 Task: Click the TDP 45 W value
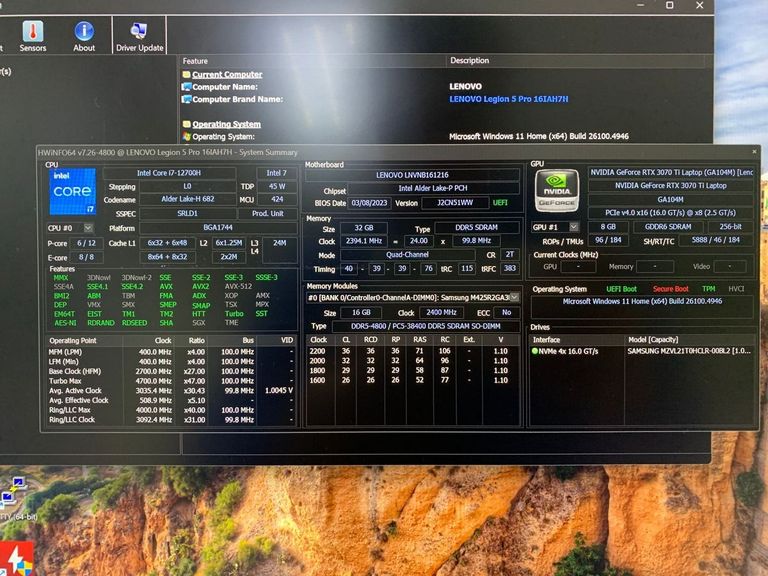[x=277, y=186]
